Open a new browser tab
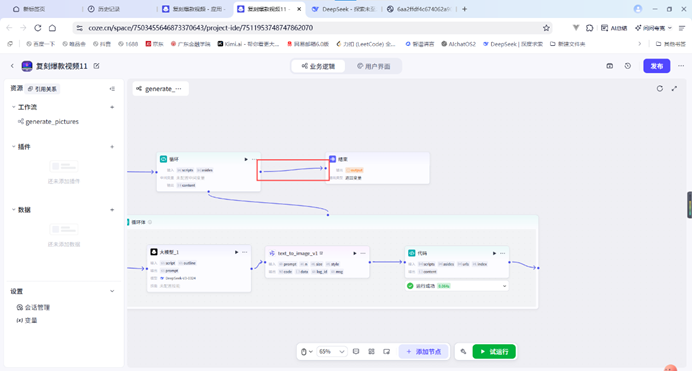Screen dimensions: 692x371 [x=464, y=9]
